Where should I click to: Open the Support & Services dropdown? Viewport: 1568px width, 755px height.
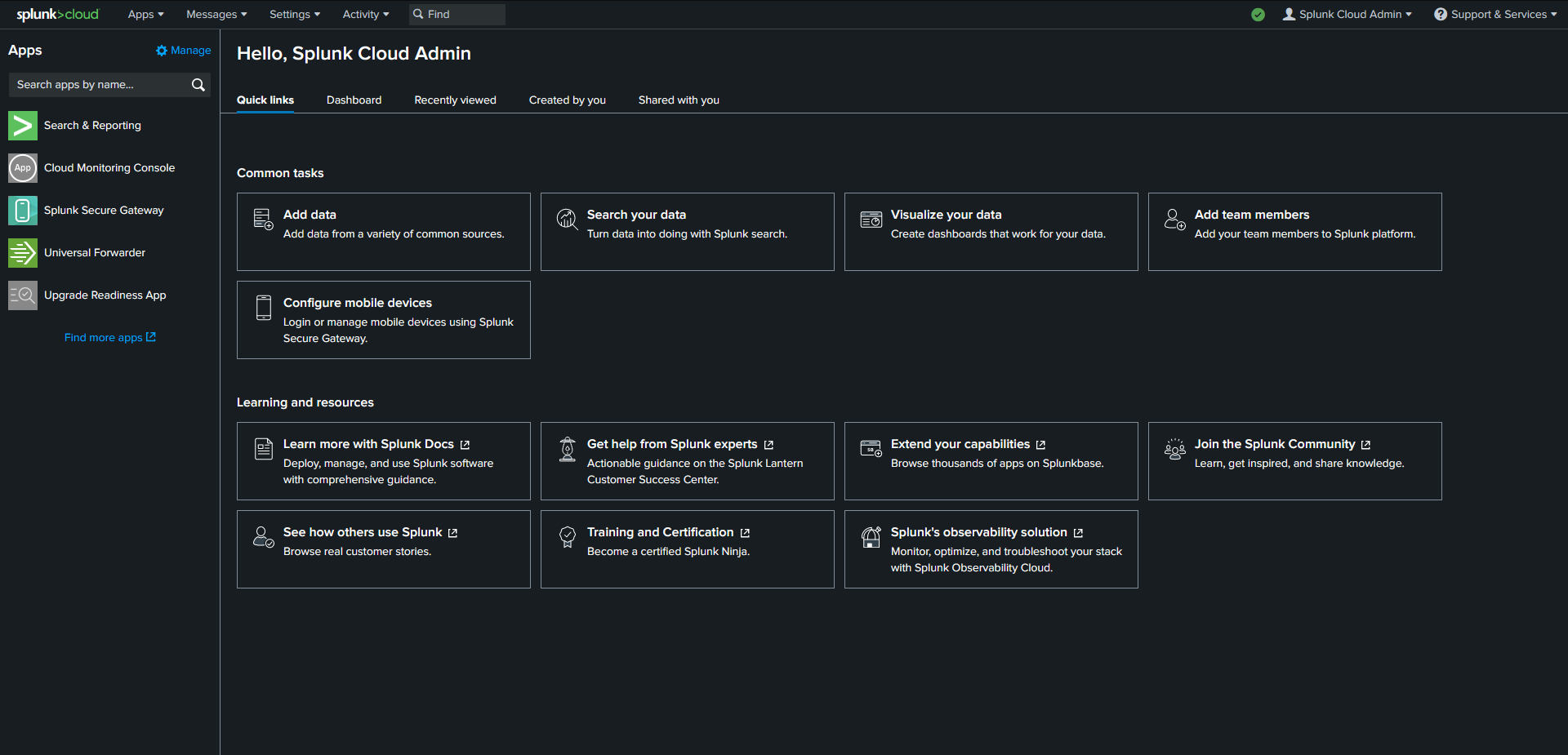(x=1495, y=14)
